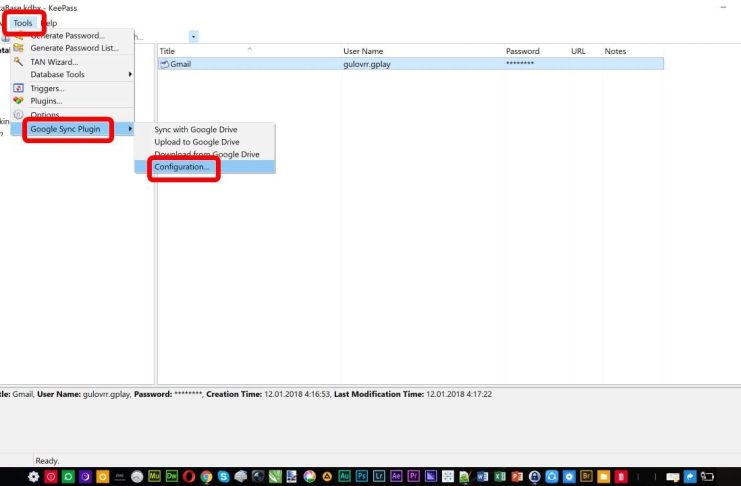Open Microsoft PowerPoint from taskbar

coord(517,476)
